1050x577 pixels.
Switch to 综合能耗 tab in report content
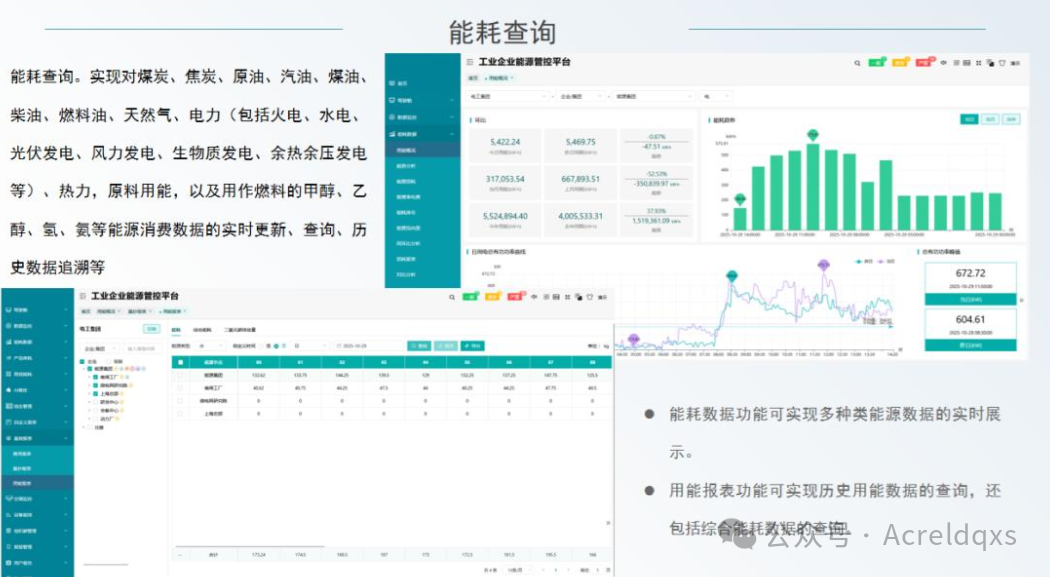point(202,330)
